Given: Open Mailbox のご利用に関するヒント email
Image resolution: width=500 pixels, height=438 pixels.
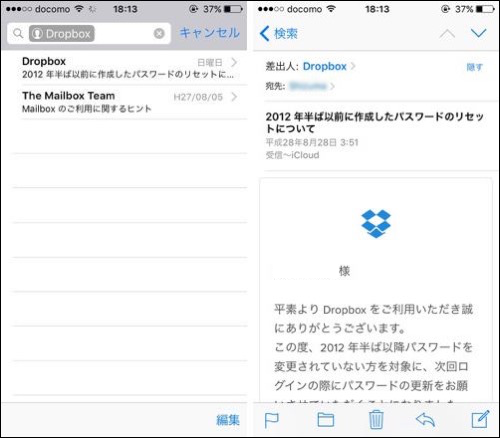Looking at the screenshot, I should pos(130,102).
